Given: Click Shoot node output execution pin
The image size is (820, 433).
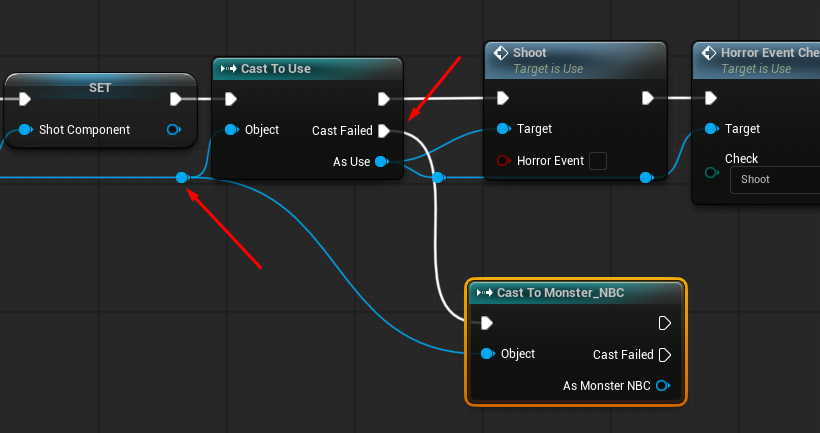Looking at the screenshot, I should point(647,98).
